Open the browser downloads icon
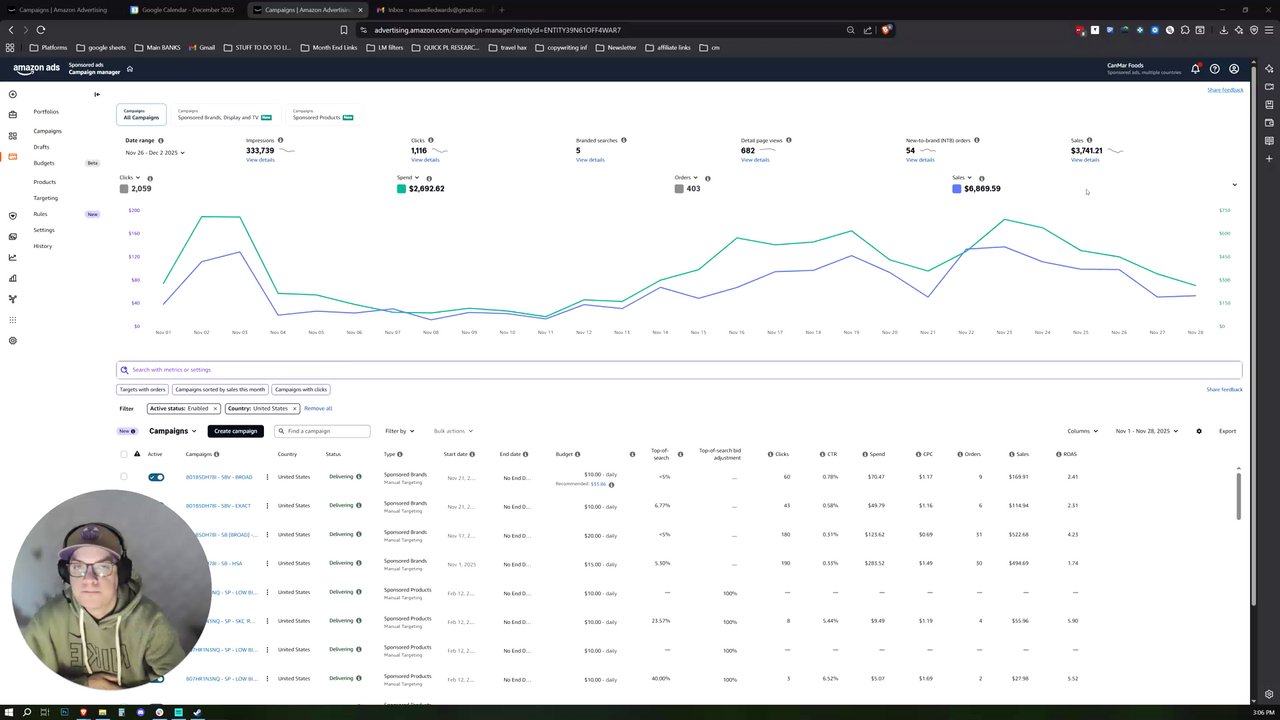The width and height of the screenshot is (1280, 720). [x=1224, y=30]
